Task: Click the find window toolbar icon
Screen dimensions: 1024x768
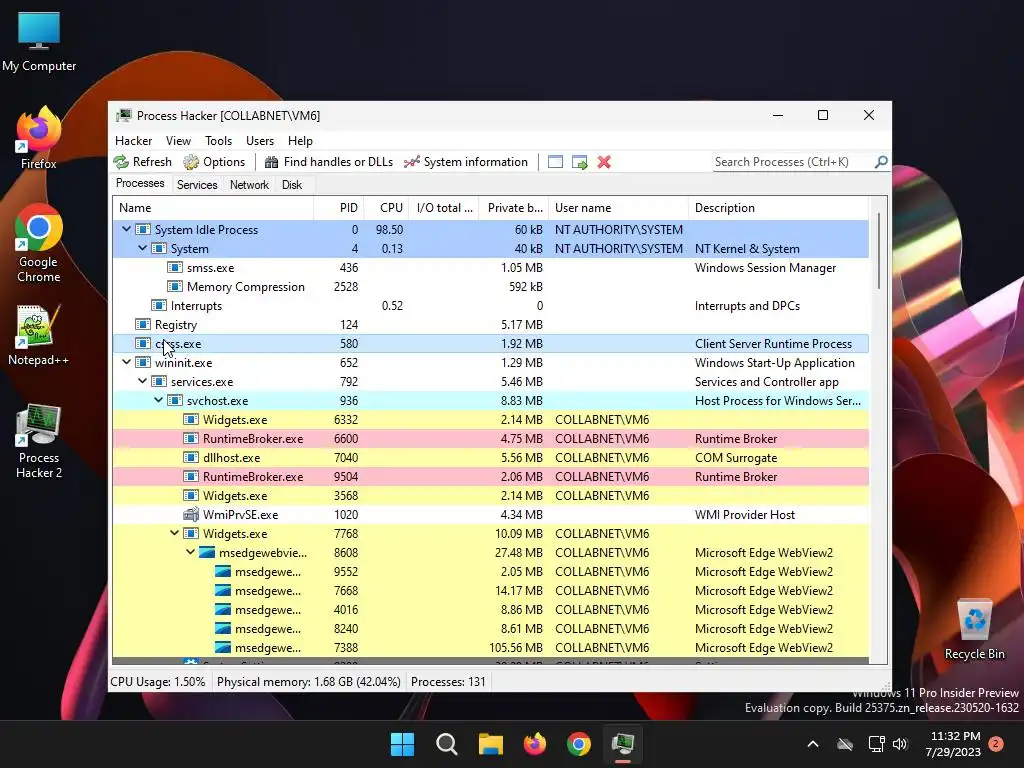Action: (555, 162)
